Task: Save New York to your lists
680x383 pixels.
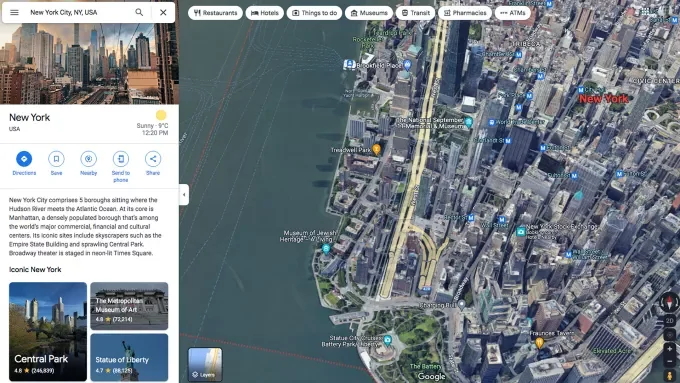Action: point(56,163)
